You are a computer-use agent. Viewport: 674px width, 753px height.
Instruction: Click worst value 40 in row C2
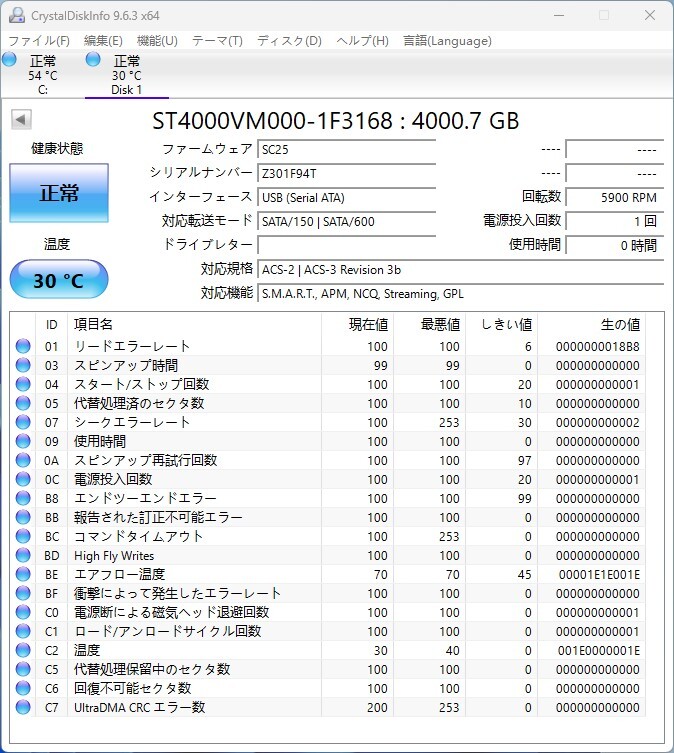(453, 650)
